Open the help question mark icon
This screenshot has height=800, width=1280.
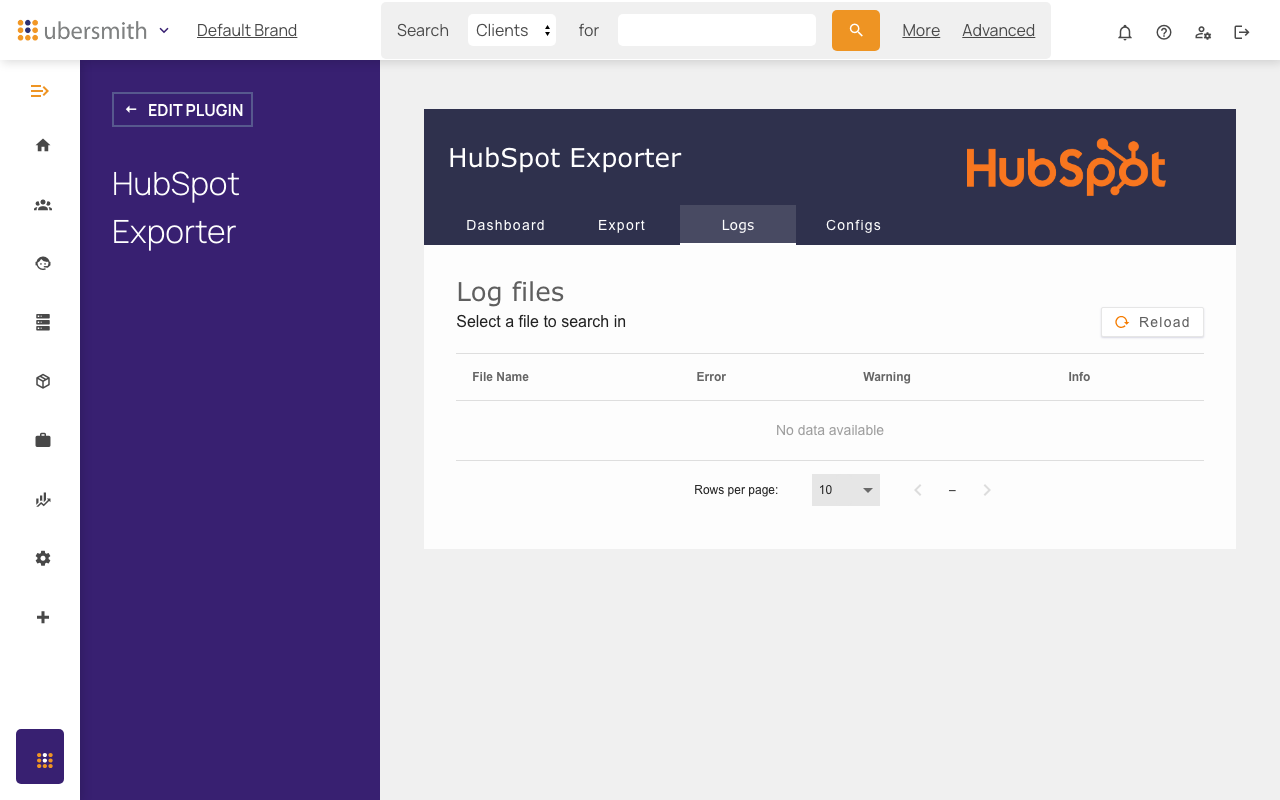point(1164,32)
